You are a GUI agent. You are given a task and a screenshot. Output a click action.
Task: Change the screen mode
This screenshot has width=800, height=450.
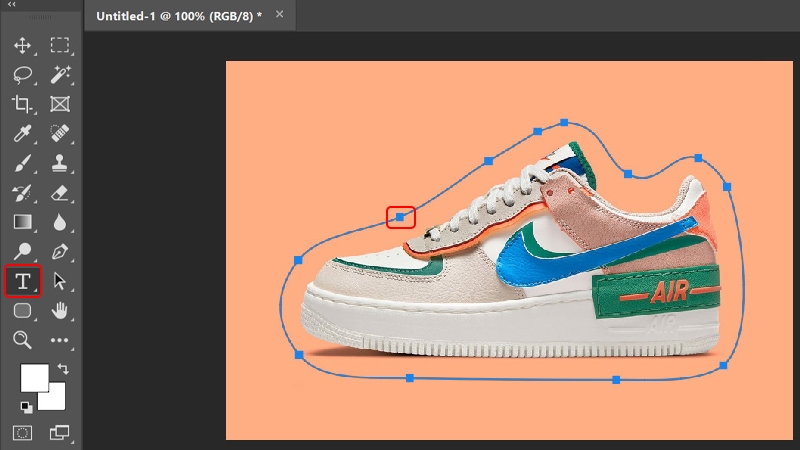click(60, 433)
